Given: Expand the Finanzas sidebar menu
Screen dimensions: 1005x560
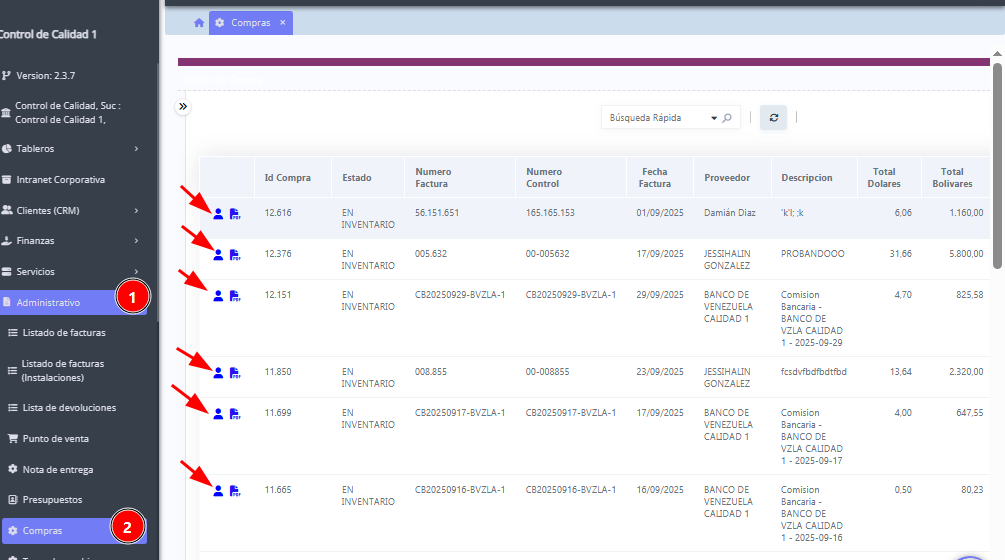Looking at the screenshot, I should (x=136, y=241).
